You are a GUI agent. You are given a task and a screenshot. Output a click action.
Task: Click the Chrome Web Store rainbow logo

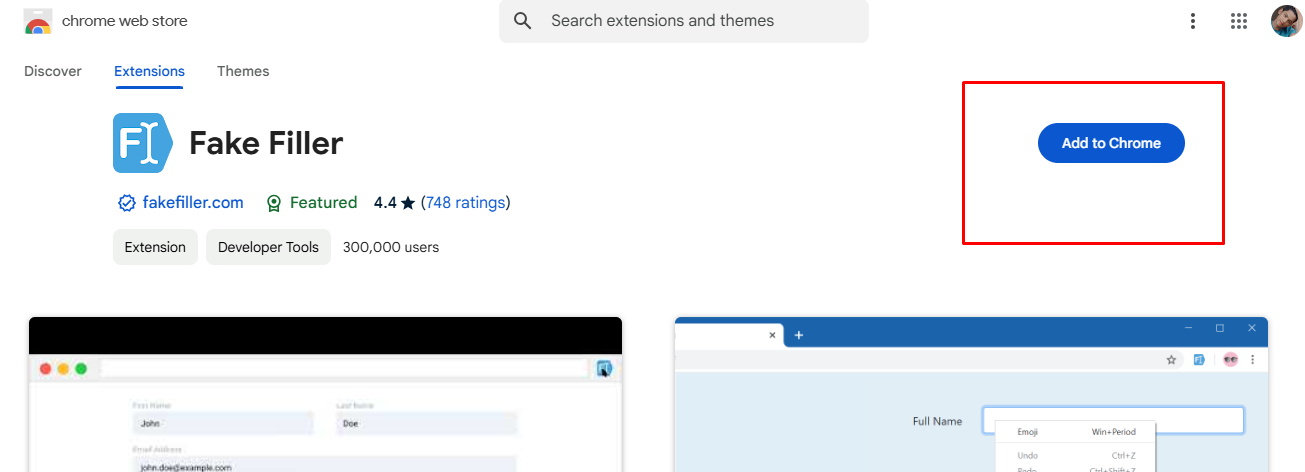(38, 21)
